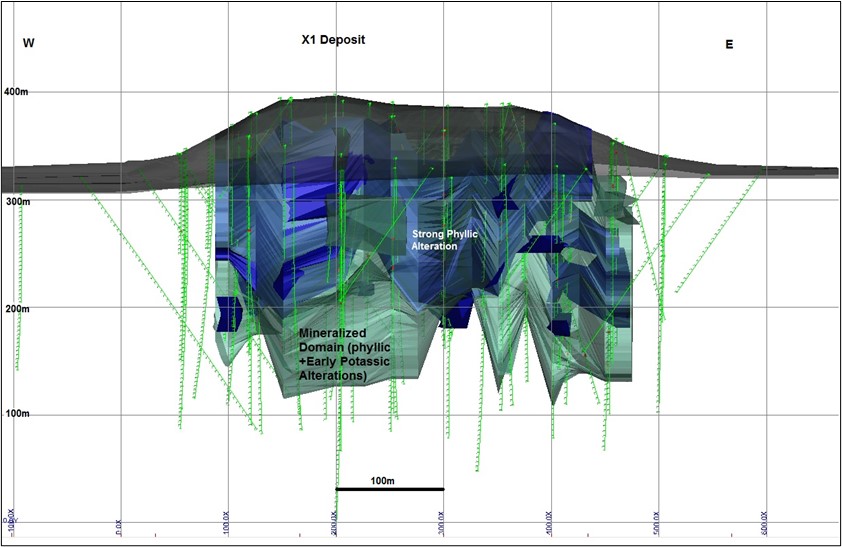The height and width of the screenshot is (547, 842).
Task: Click the 100m scale bar line
Action: click(x=389, y=489)
